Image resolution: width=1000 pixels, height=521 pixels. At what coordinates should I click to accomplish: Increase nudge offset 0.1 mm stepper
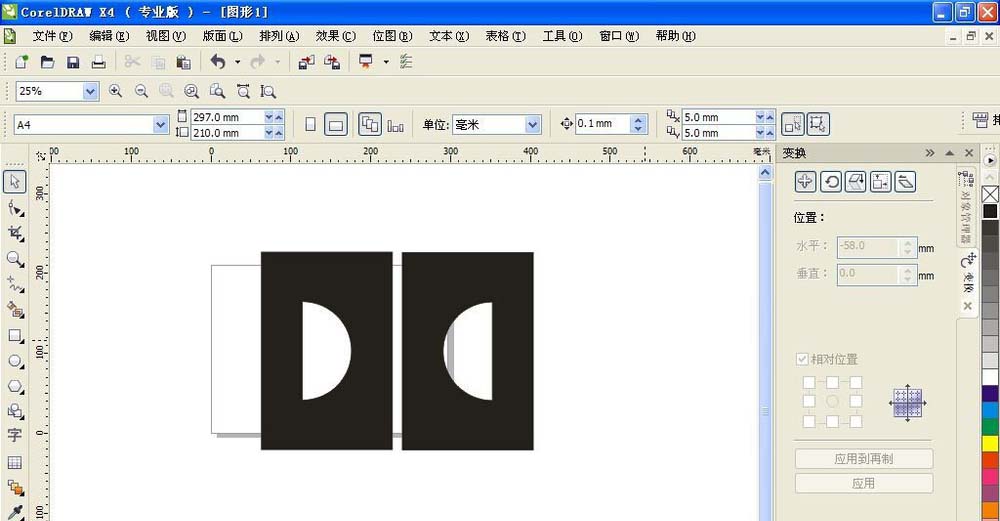click(638, 119)
